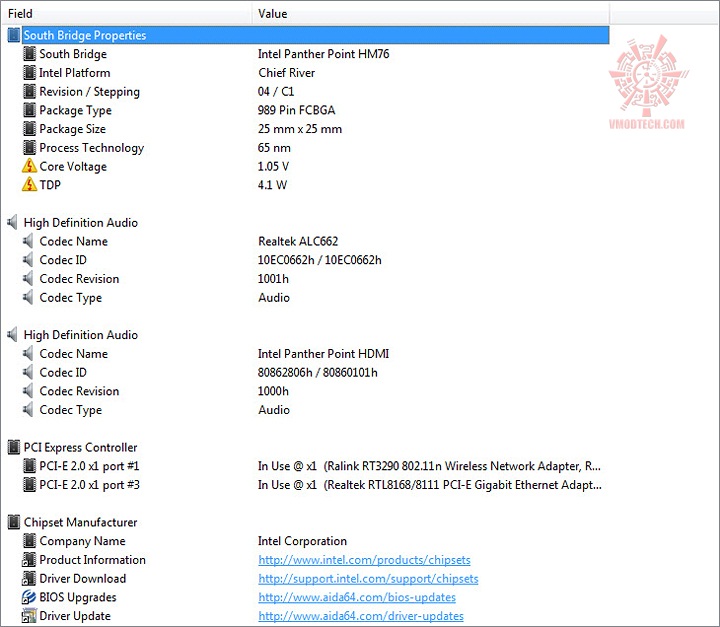
Task: Click the value 989 Pin FCBGA
Action: [x=296, y=110]
